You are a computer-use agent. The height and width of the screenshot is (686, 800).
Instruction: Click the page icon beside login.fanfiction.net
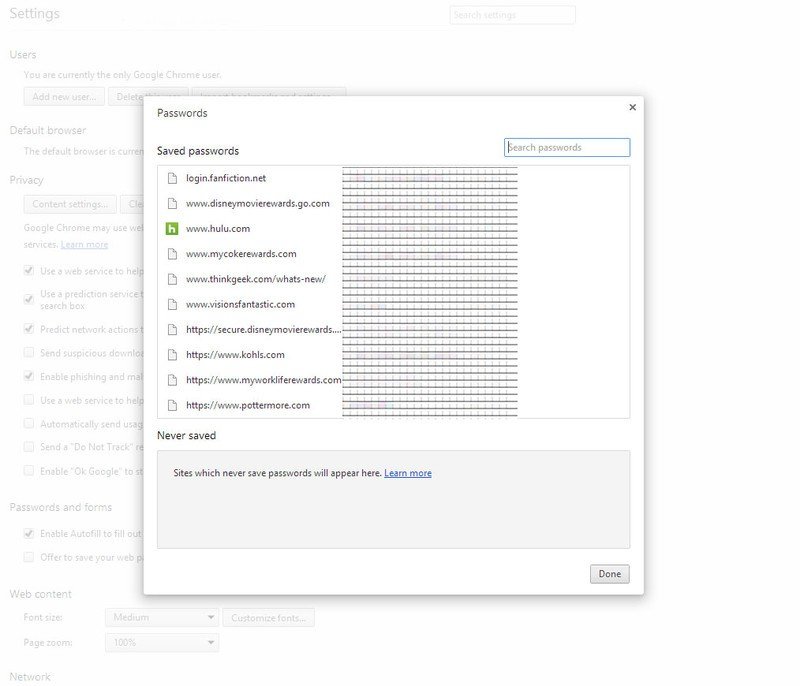172,178
